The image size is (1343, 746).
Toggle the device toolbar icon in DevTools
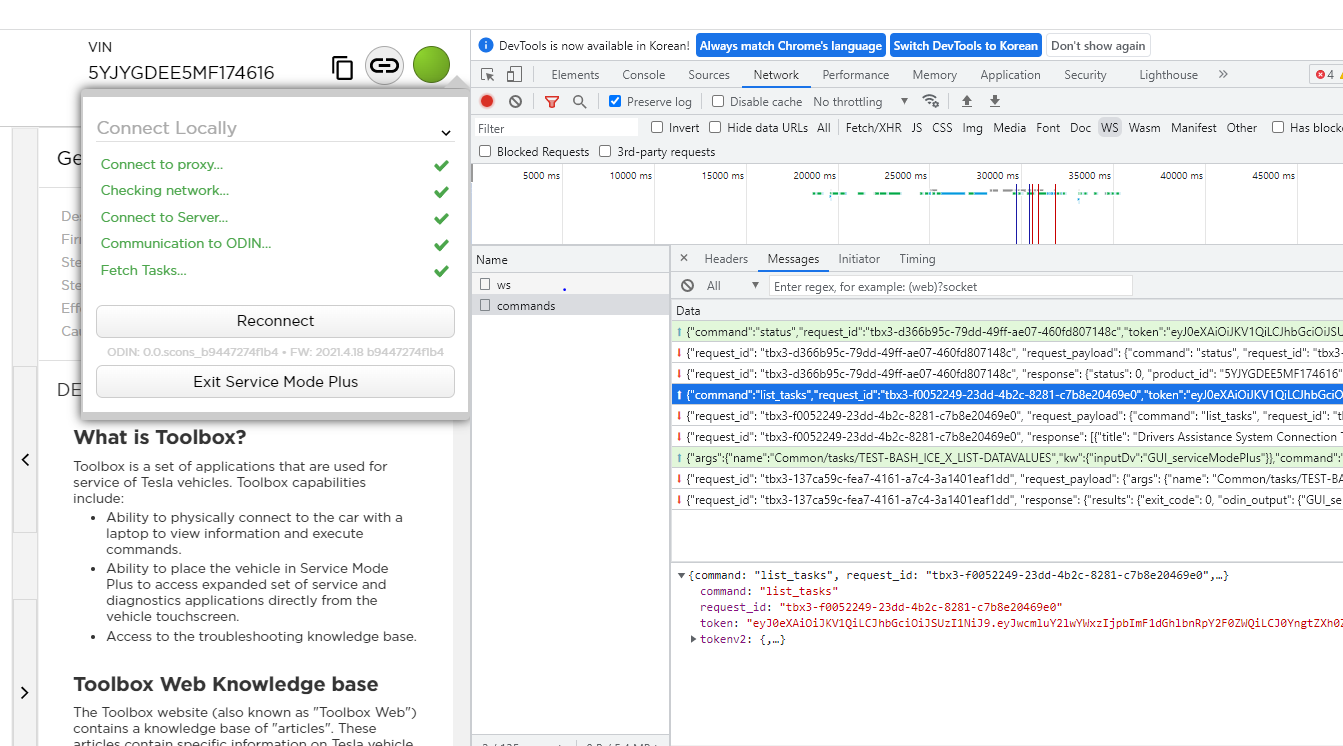tap(514, 75)
